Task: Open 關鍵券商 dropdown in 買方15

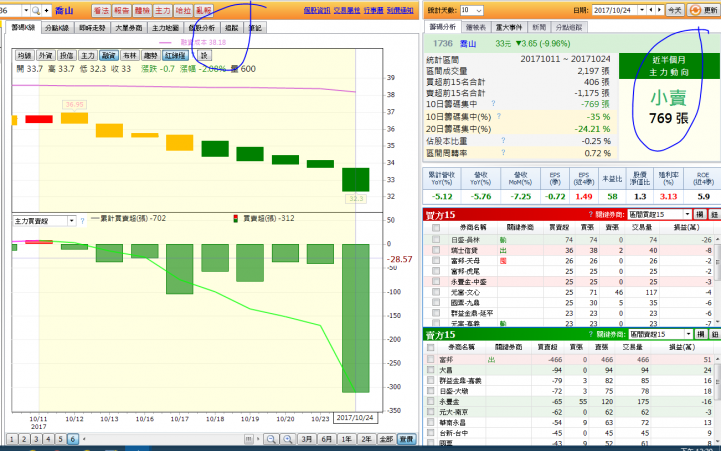Action: (660, 214)
